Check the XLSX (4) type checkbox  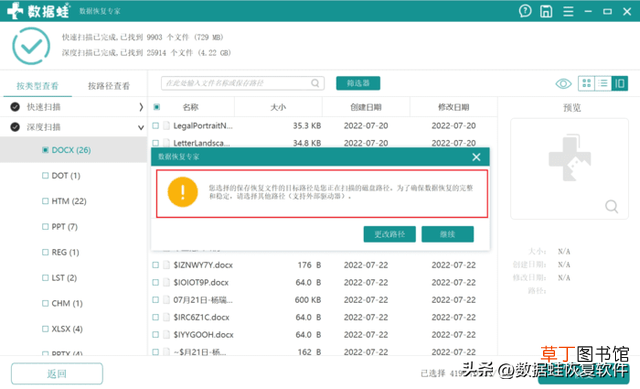[45, 329]
